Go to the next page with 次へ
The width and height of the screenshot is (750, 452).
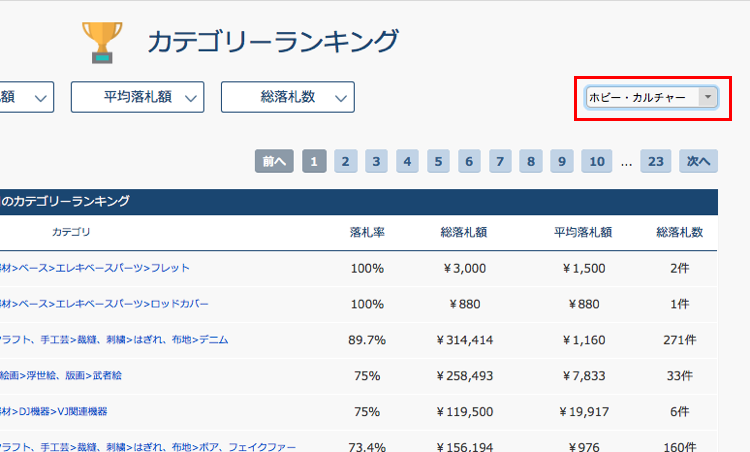698,161
